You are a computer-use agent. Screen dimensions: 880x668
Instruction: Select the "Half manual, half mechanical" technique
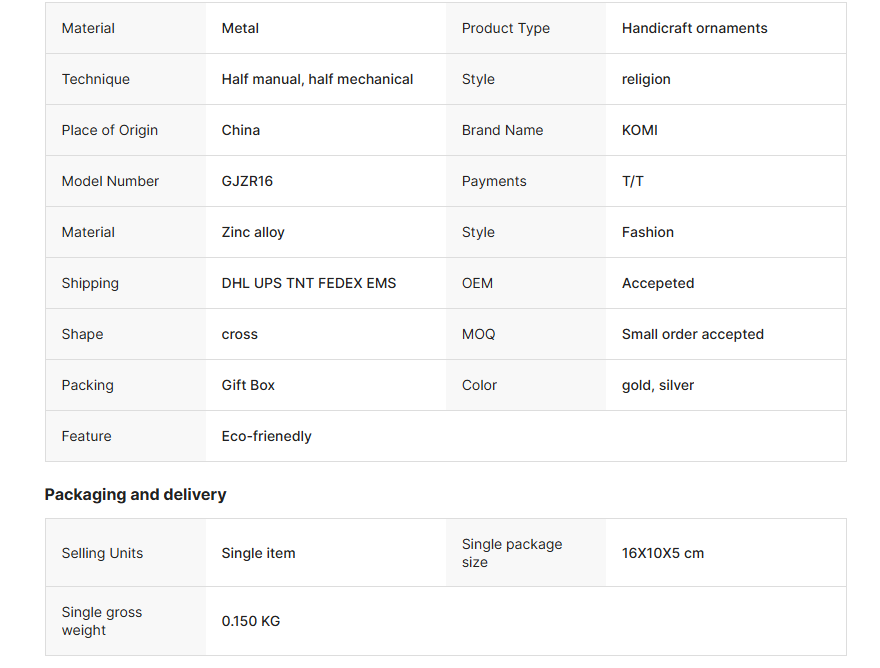point(317,79)
